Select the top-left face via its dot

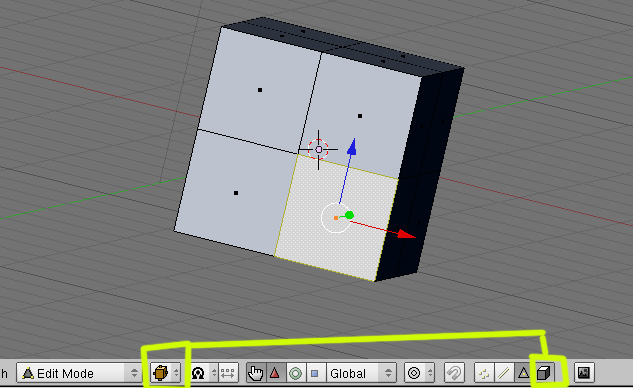260,90
